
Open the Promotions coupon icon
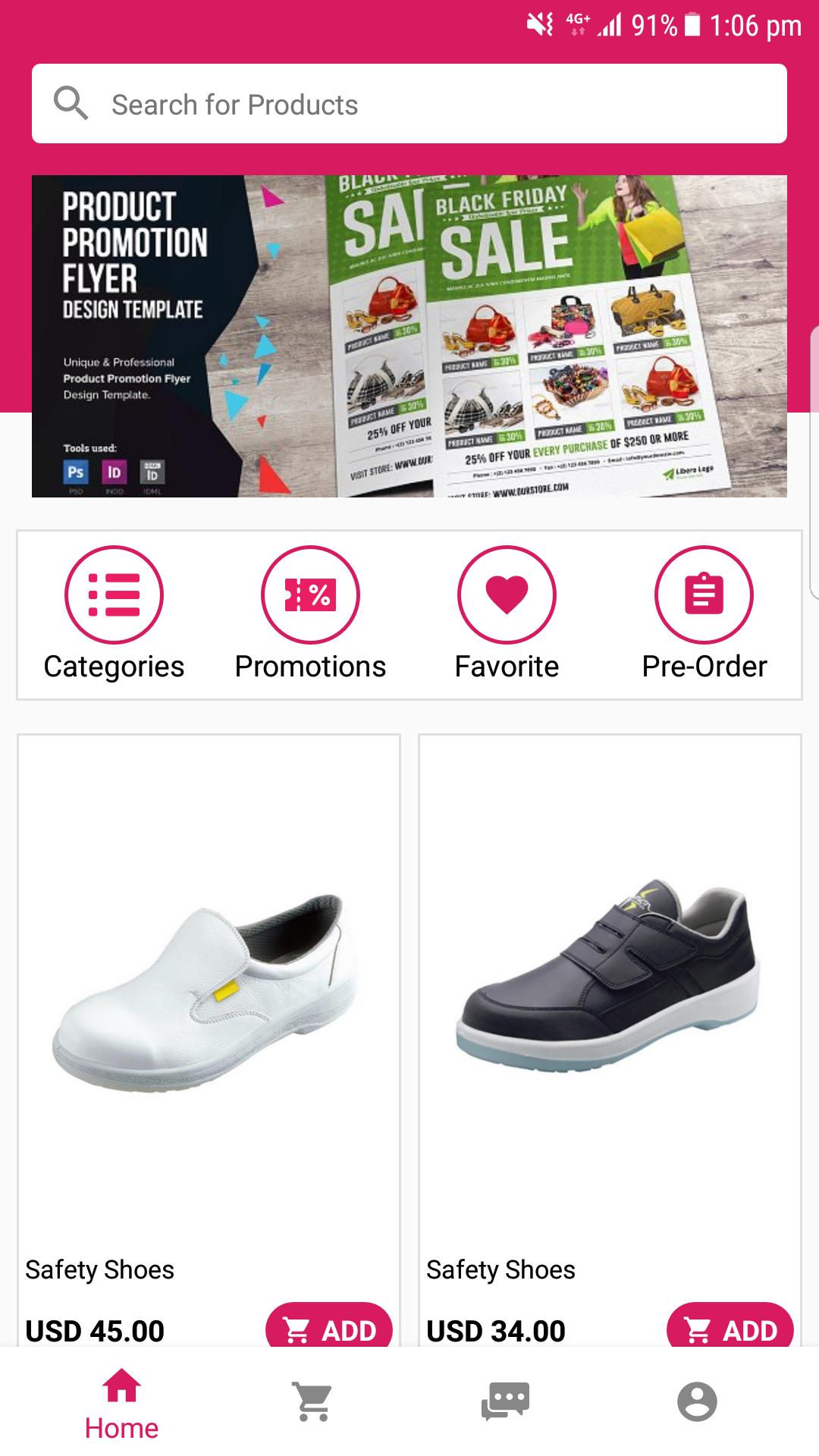(310, 595)
